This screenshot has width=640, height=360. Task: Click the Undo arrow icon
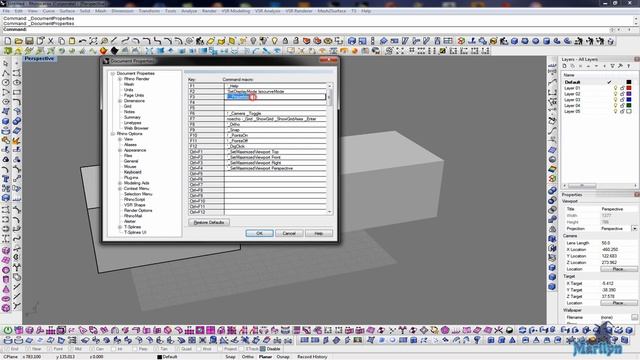82,41
